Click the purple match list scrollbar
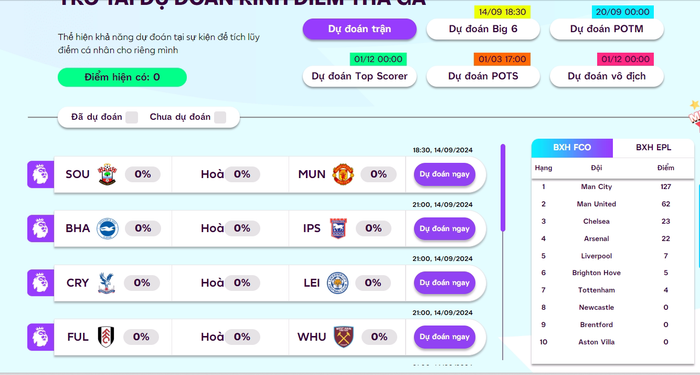 click(503, 188)
